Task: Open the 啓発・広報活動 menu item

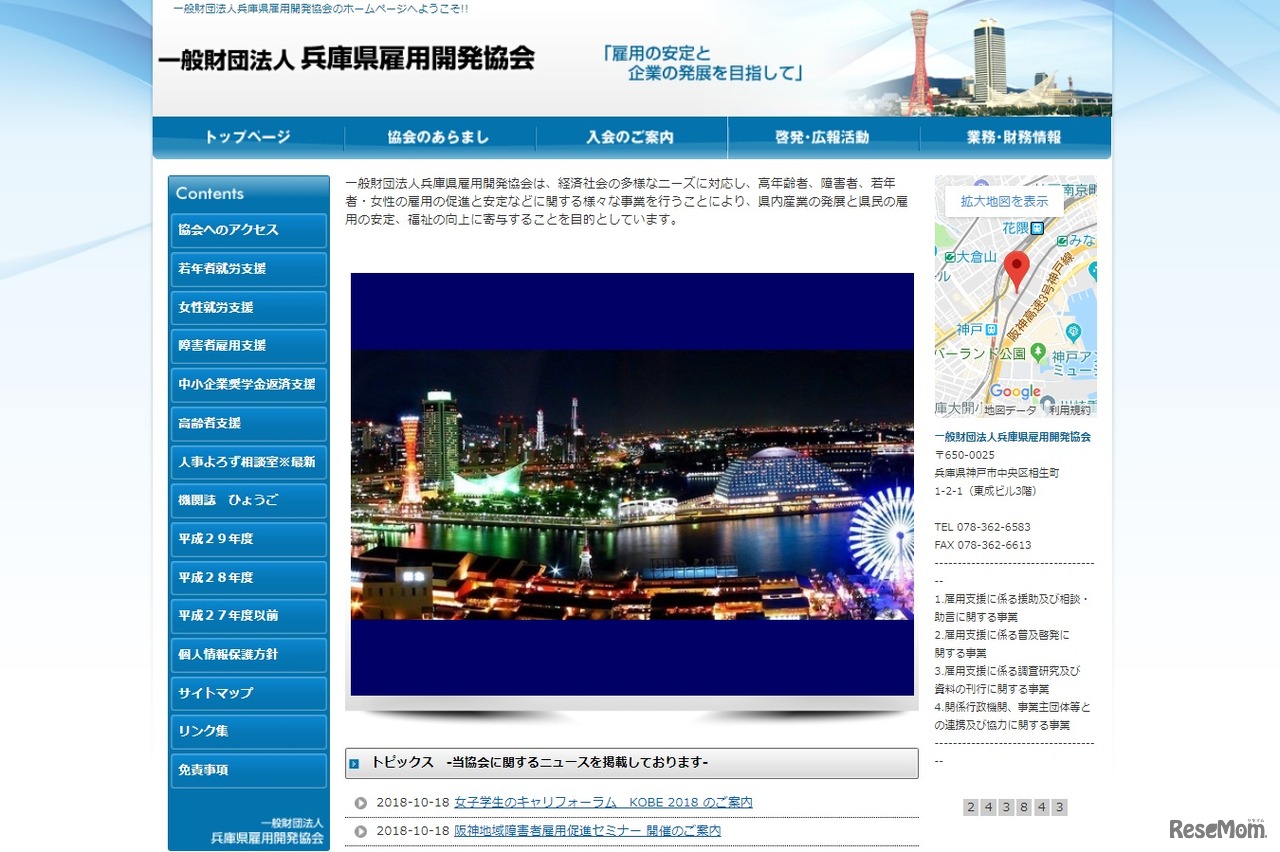Action: click(822, 137)
